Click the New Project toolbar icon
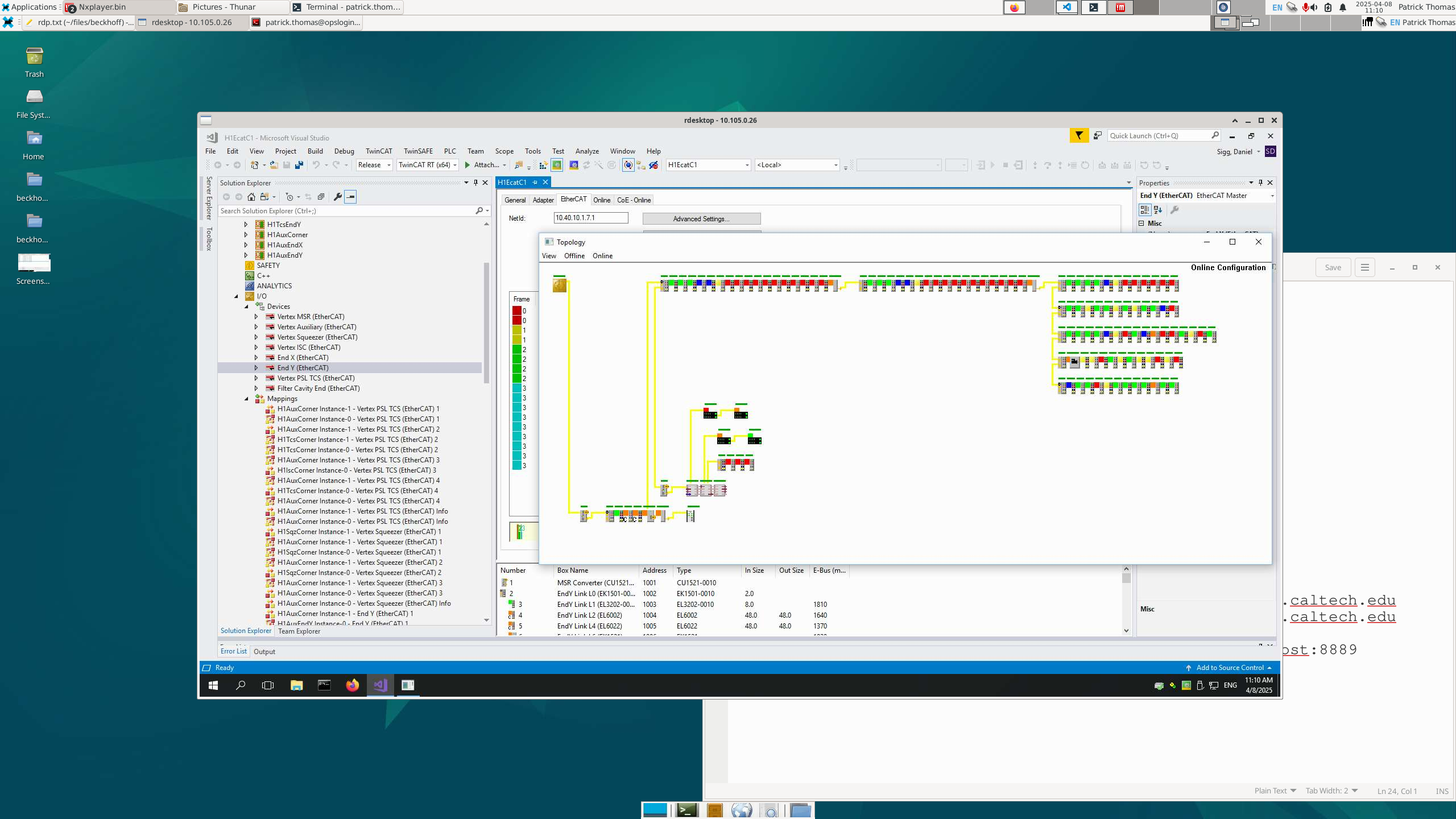 tap(255, 165)
